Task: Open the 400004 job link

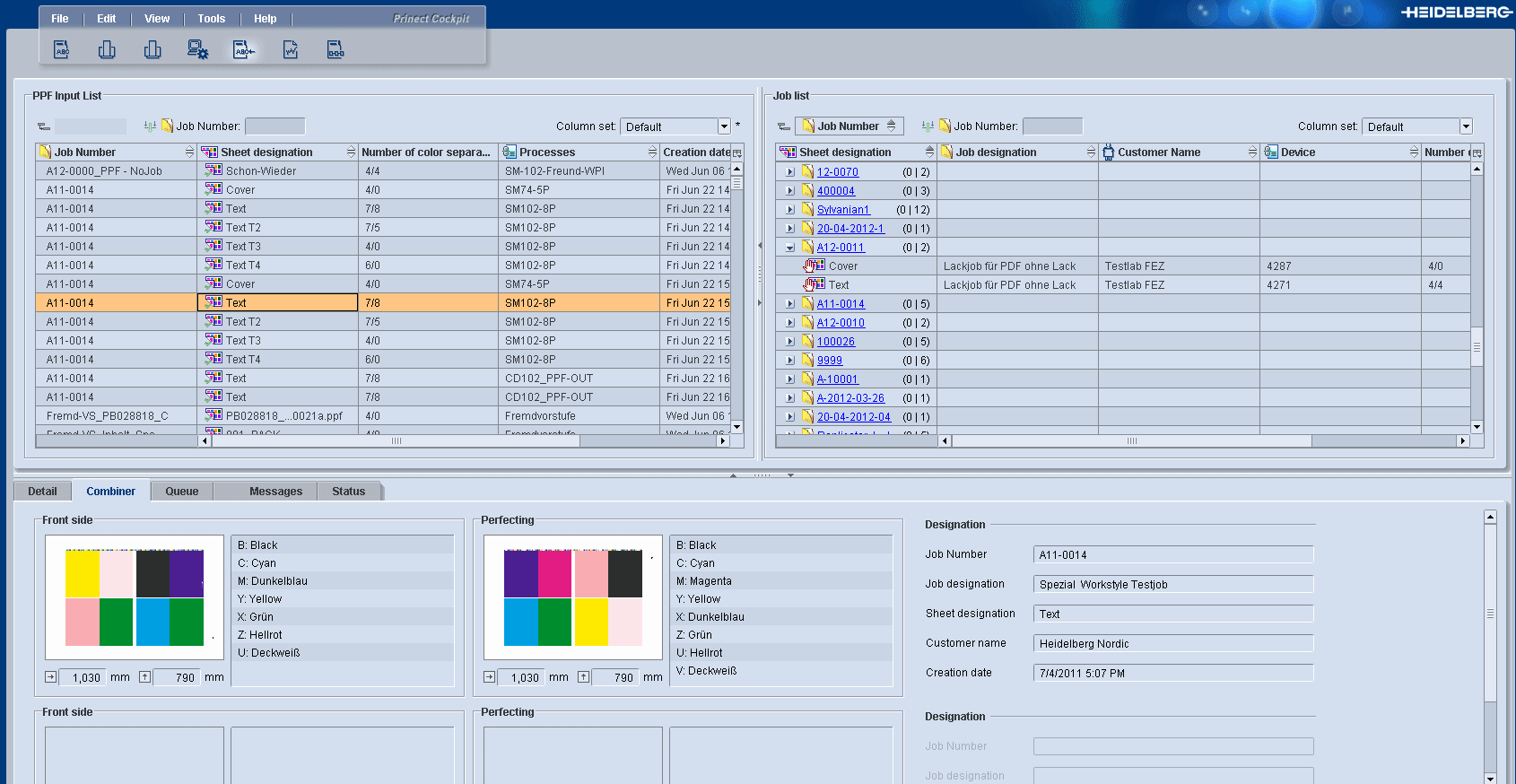Action: 835,191
